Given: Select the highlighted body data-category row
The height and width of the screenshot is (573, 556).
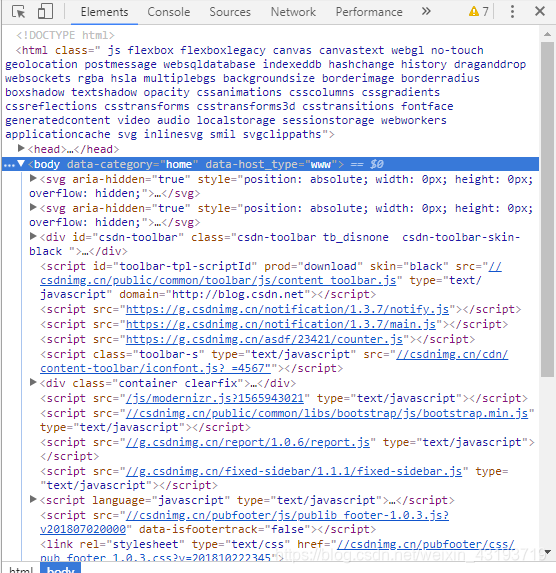Looking at the screenshot, I should (x=271, y=164).
